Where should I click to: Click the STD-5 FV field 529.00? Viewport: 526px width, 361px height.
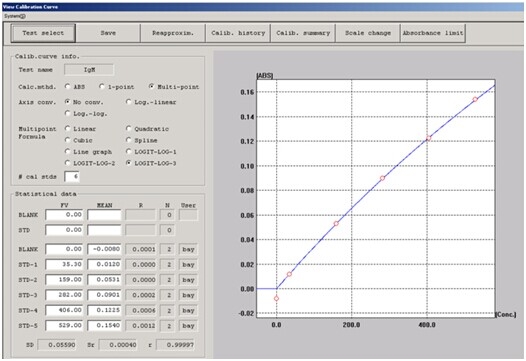[x=64, y=325]
